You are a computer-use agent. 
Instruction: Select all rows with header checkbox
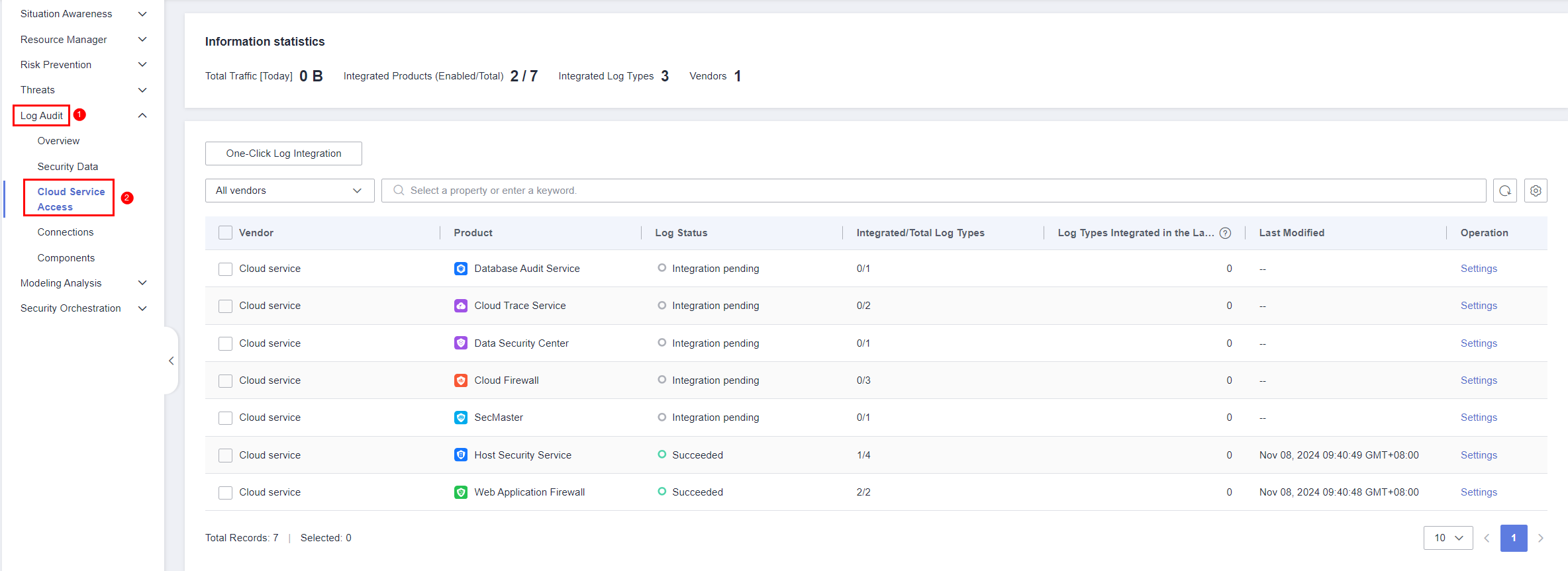coord(225,233)
